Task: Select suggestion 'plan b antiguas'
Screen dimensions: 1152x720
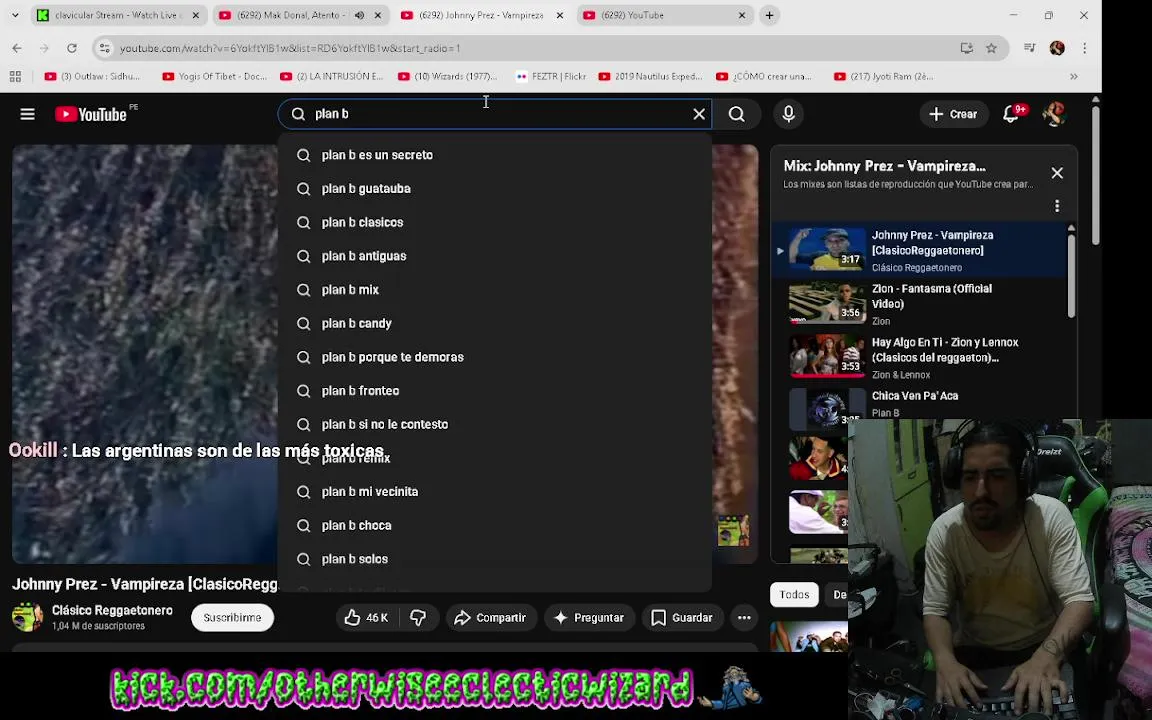Action: (494, 256)
